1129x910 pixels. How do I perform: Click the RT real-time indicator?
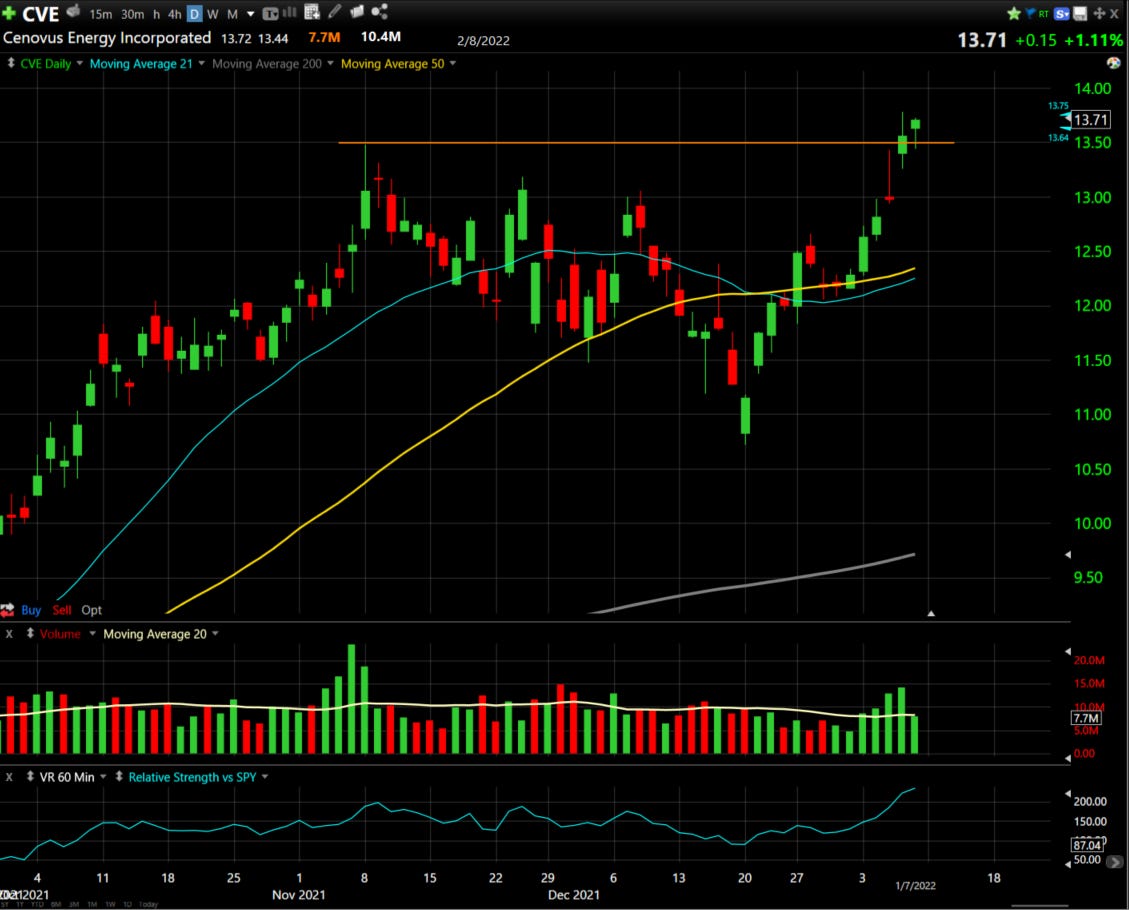(1043, 14)
